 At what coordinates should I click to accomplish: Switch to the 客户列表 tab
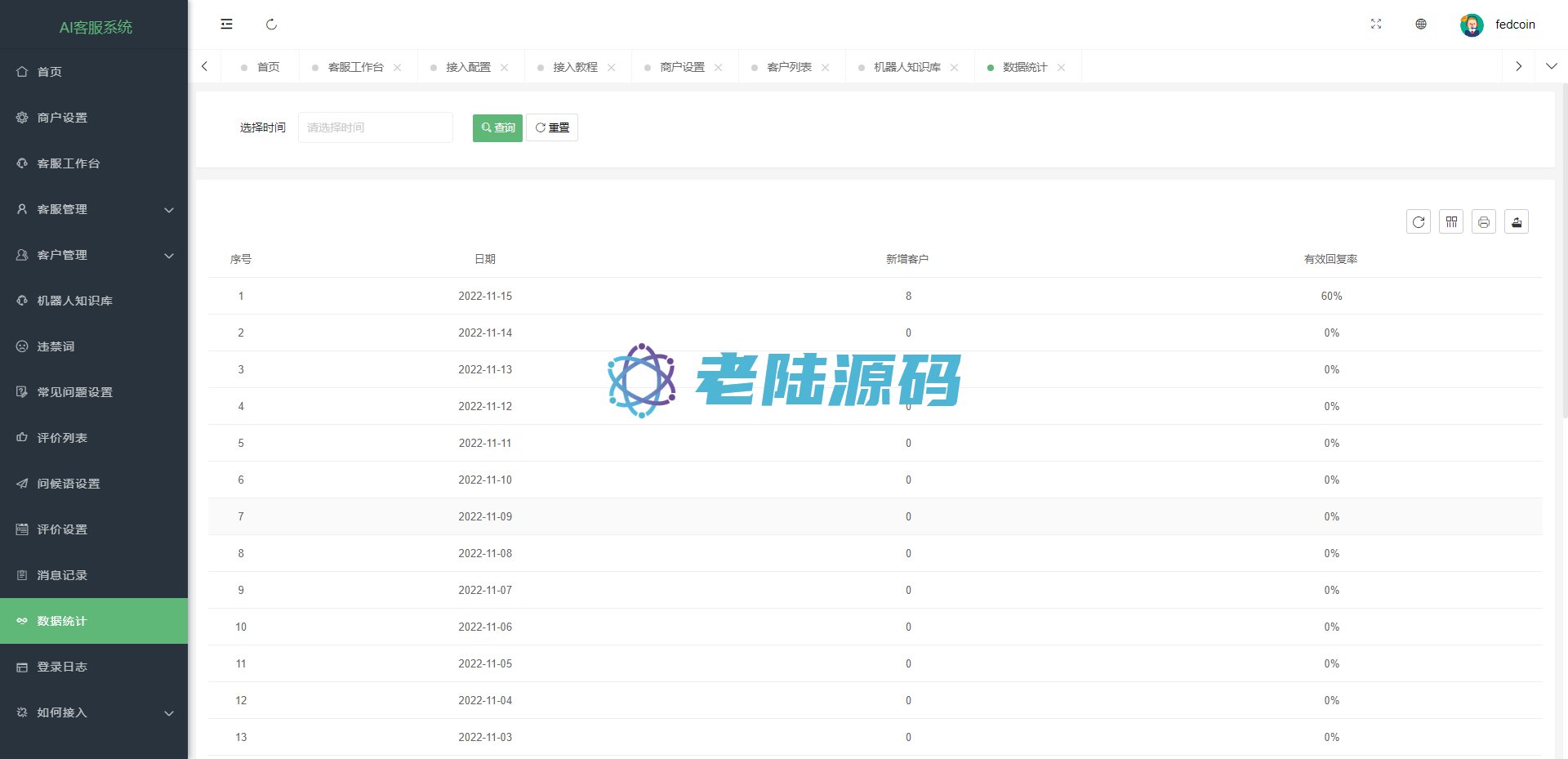789,67
